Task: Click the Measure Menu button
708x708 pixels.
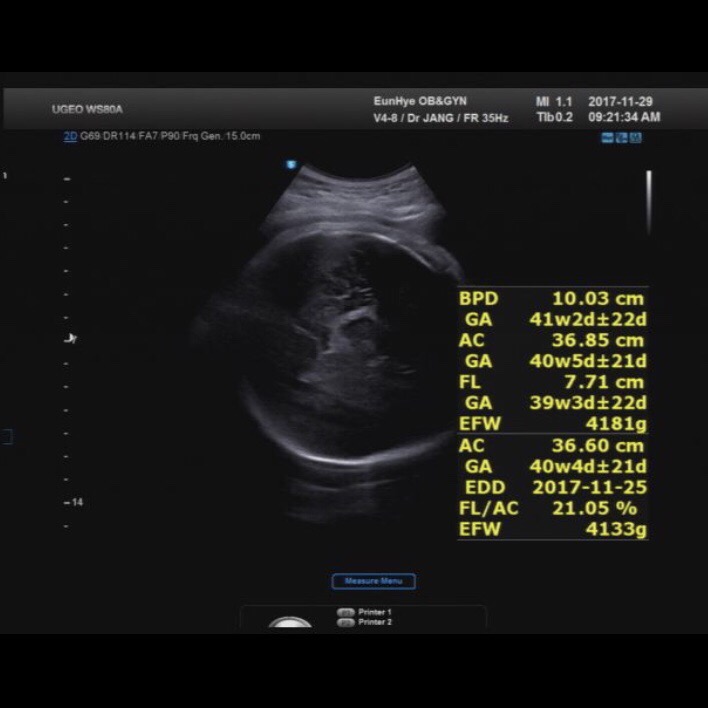Action: tap(373, 581)
